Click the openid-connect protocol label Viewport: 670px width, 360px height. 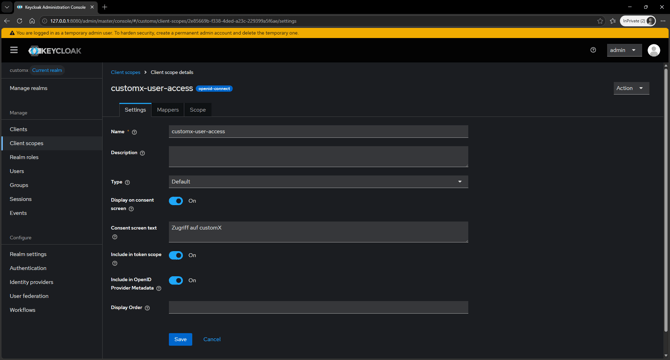(214, 89)
